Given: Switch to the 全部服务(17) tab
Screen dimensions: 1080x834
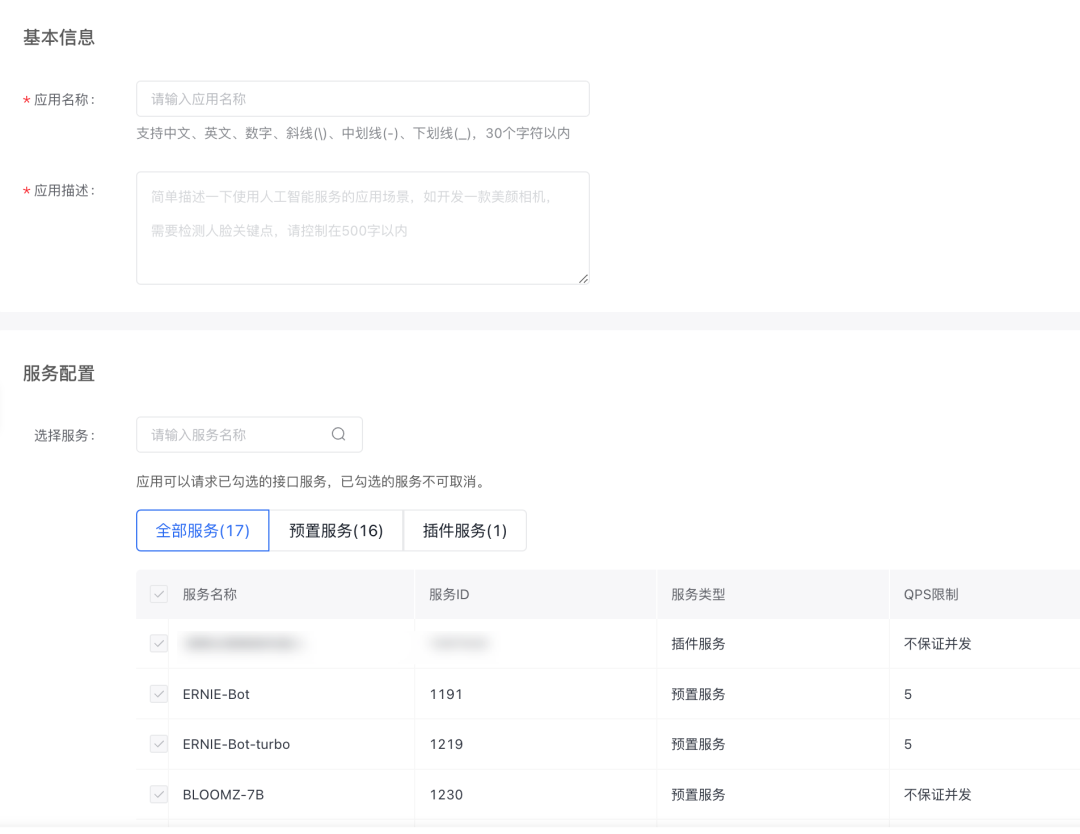Looking at the screenshot, I should [202, 530].
